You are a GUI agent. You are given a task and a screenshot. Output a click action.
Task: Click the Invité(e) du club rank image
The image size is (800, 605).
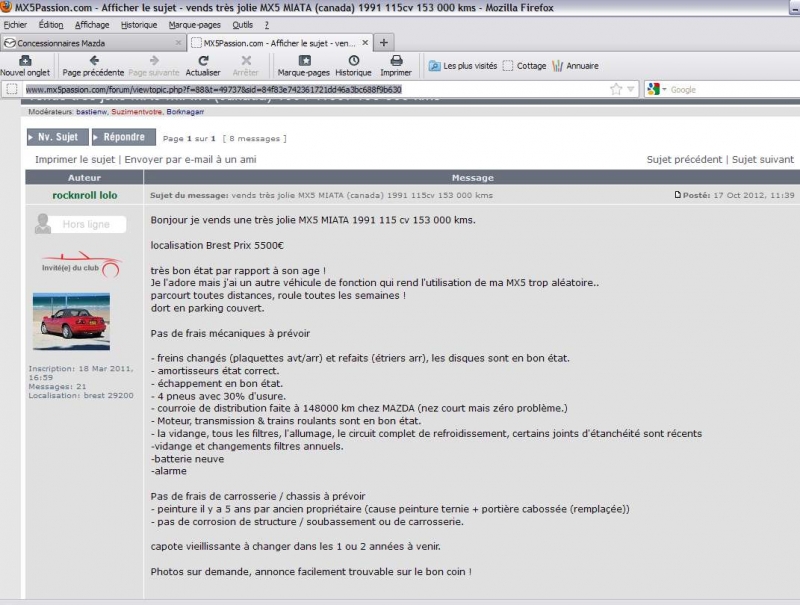point(82,264)
